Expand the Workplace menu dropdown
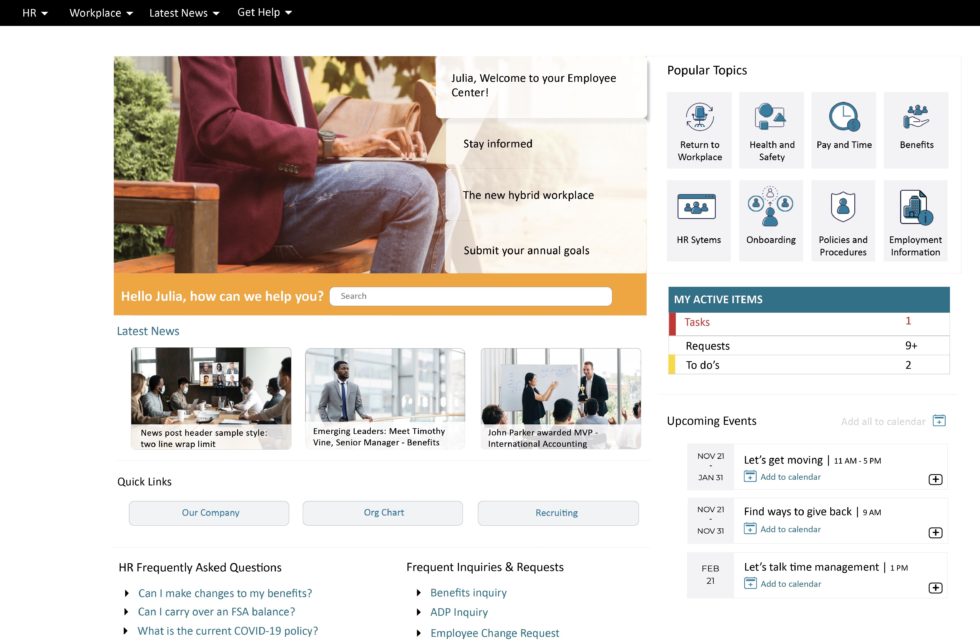The width and height of the screenshot is (980, 644). (99, 13)
